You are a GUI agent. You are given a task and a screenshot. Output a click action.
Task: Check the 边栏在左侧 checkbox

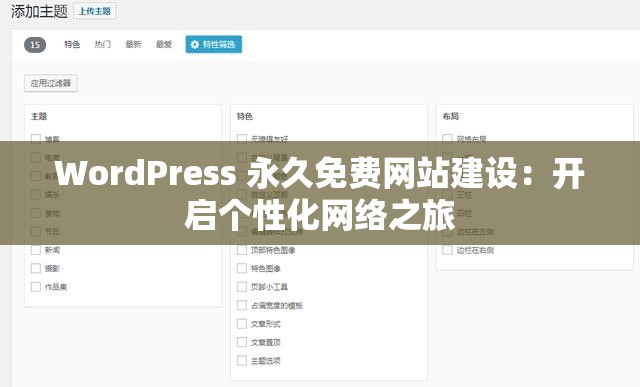[x=447, y=231]
